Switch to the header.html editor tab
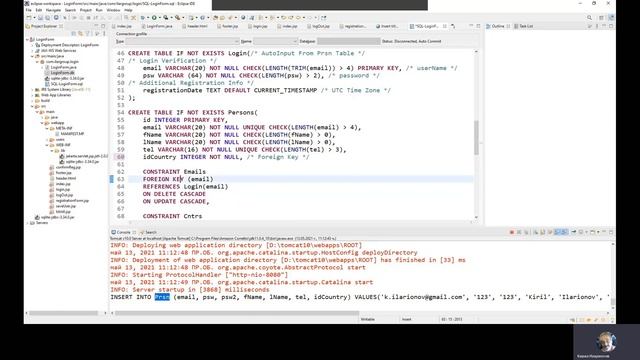Image resolution: width=640 pixels, height=360 pixels. click(195, 26)
